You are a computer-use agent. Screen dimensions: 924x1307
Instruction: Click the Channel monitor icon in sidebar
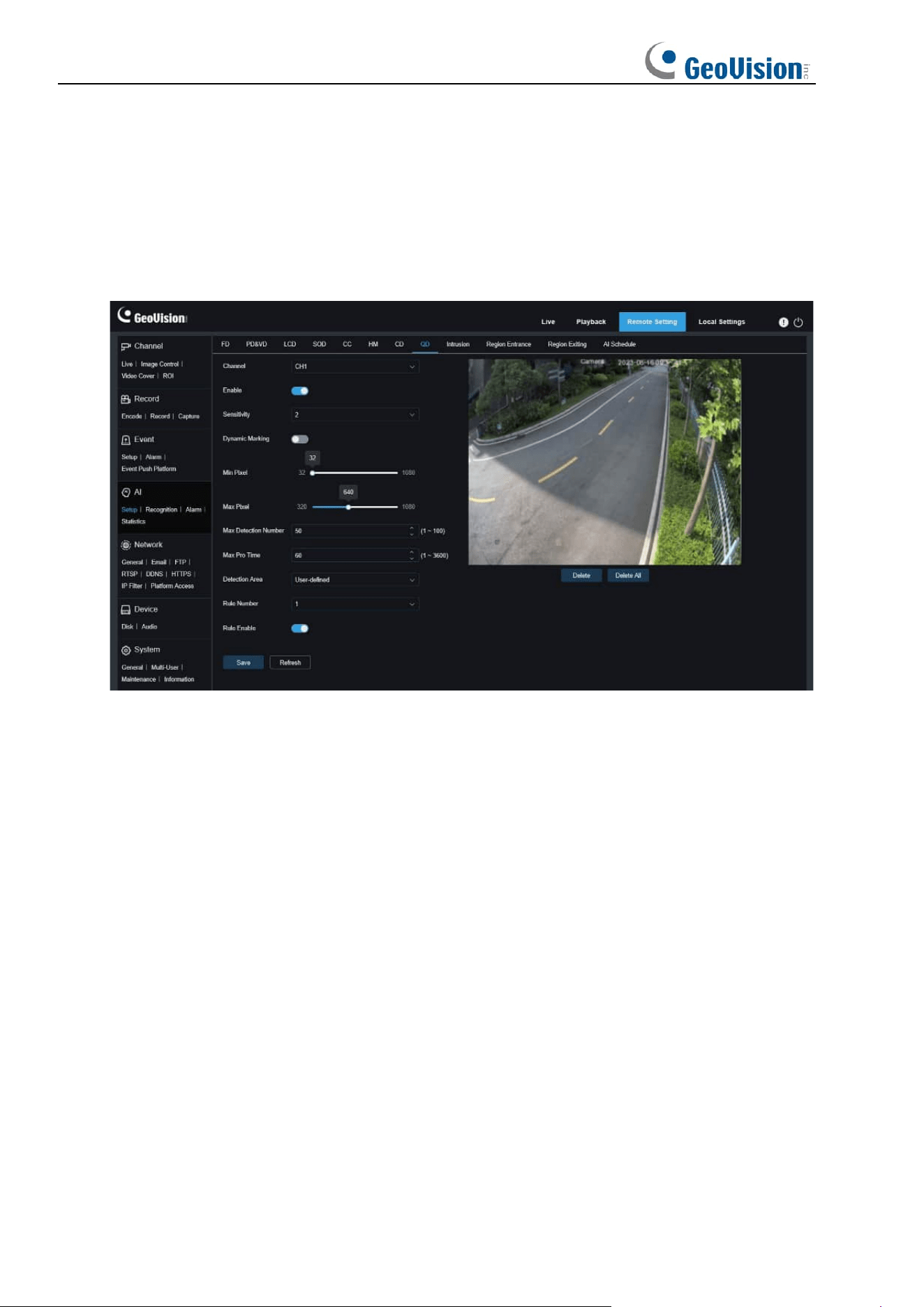pos(126,346)
